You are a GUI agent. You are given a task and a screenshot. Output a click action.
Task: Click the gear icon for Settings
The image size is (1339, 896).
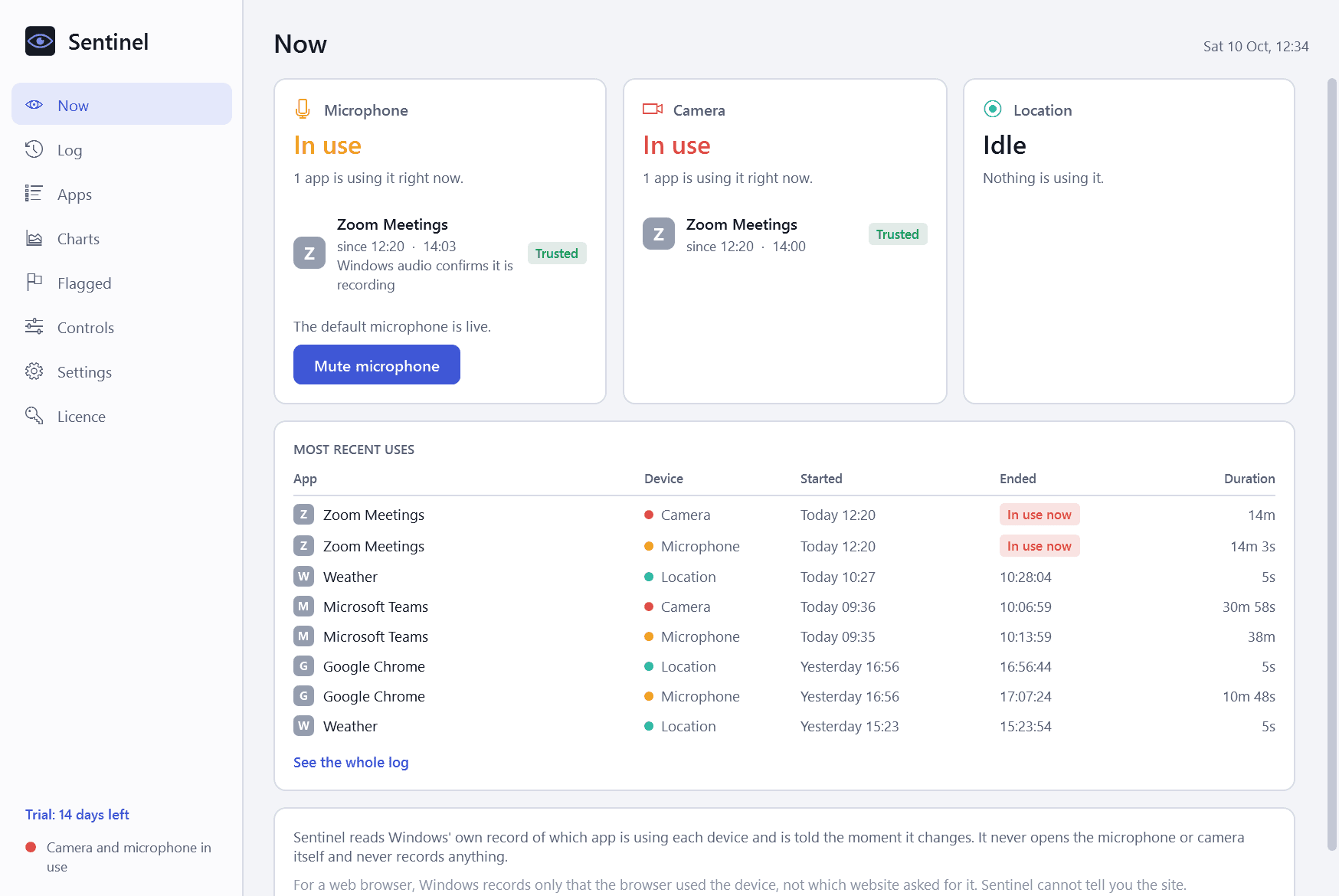34,371
